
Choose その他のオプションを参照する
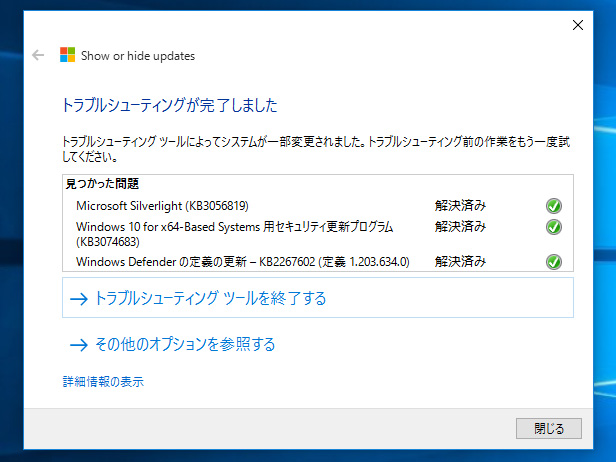[184, 345]
